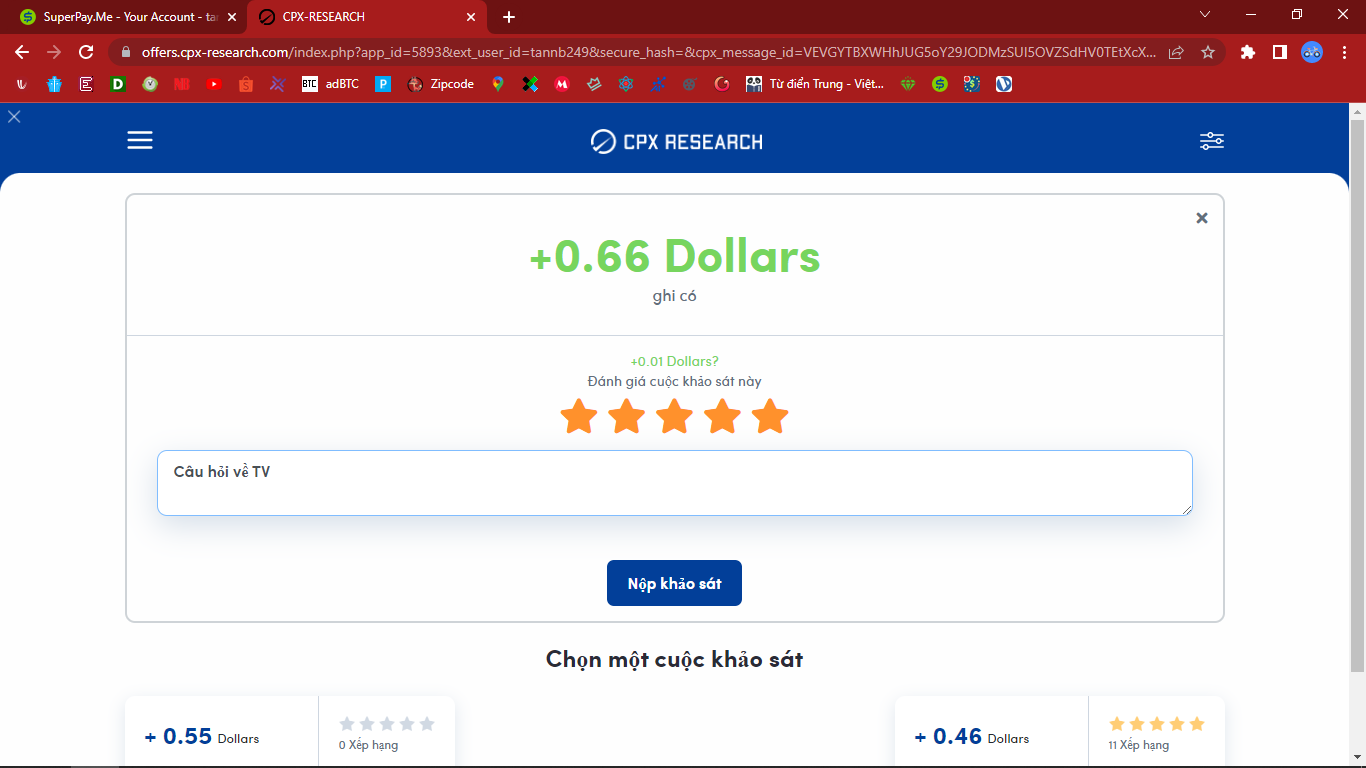This screenshot has width=1366, height=768.
Task: Open the Zipcode bookmark
Action: tap(441, 84)
